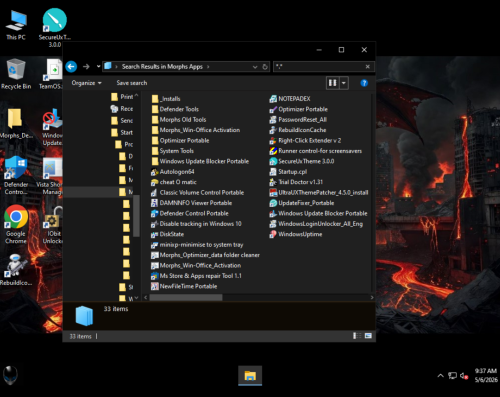Open the clock showing 9:37 AM
The height and width of the screenshot is (397, 500).
[x=486, y=375]
